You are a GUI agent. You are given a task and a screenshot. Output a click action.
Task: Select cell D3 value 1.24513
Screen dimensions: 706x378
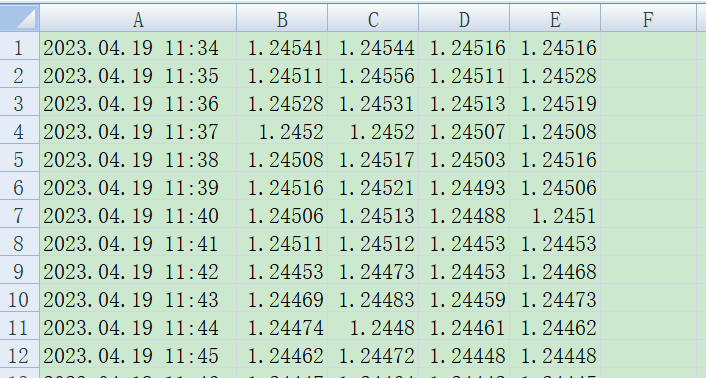464,102
